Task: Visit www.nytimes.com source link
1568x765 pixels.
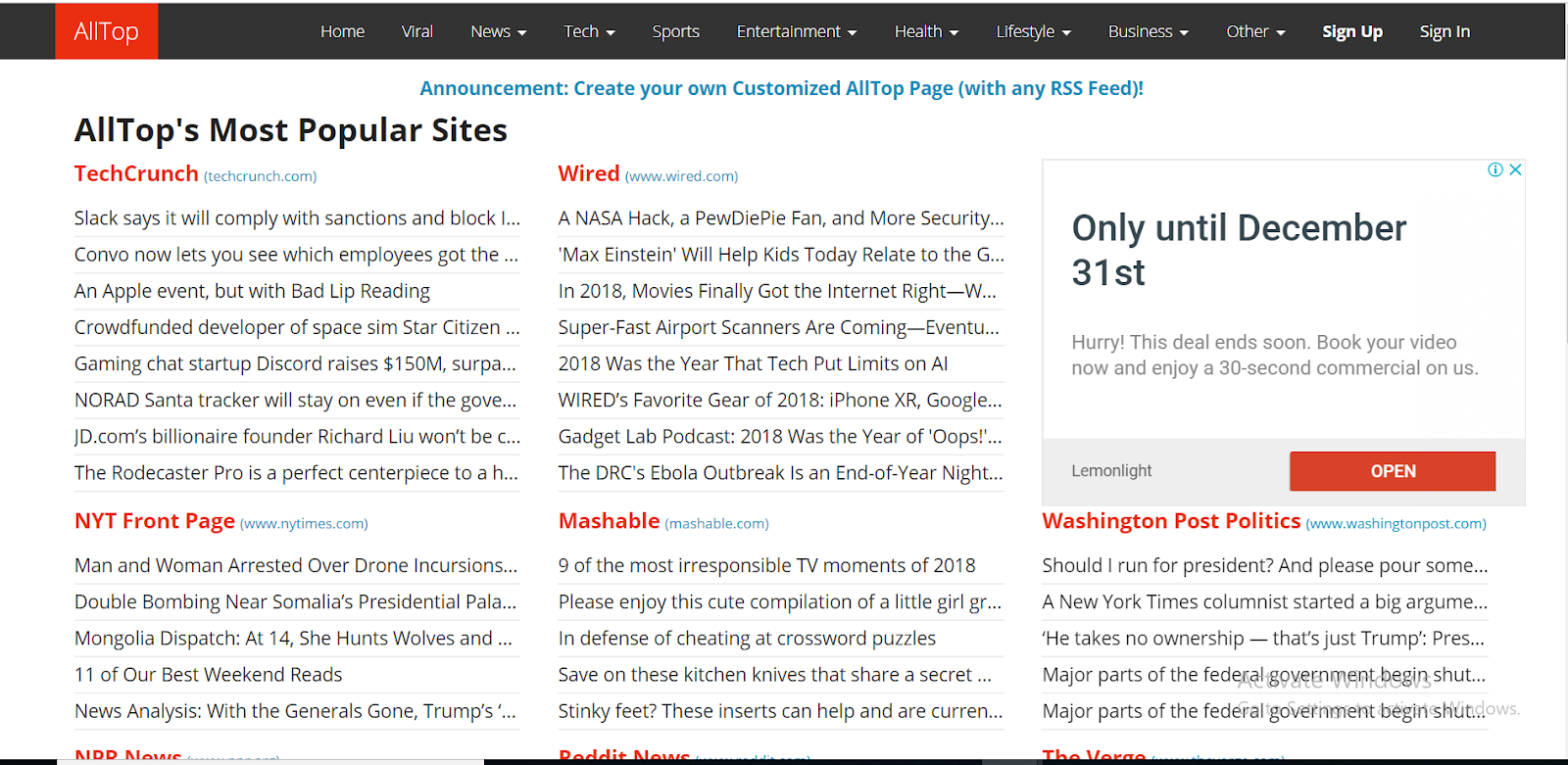Action: coord(304,524)
